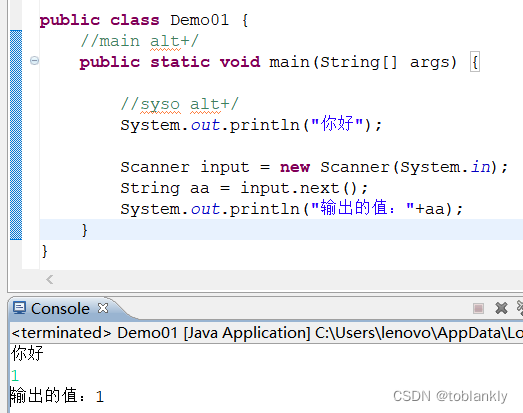
Task: Collapse the main method fold marker
Action: pyautogui.click(x=34, y=61)
